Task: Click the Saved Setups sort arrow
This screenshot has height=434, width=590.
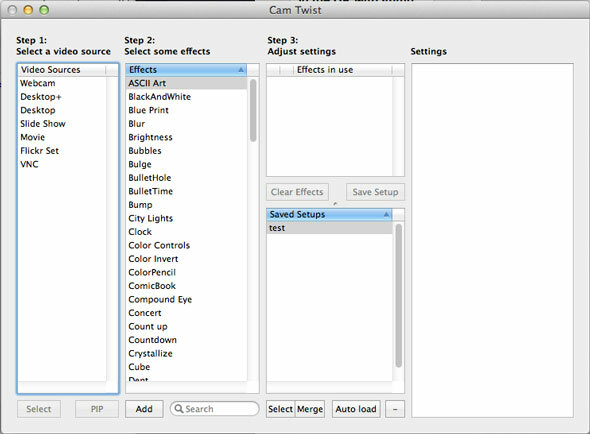Action: (386, 214)
